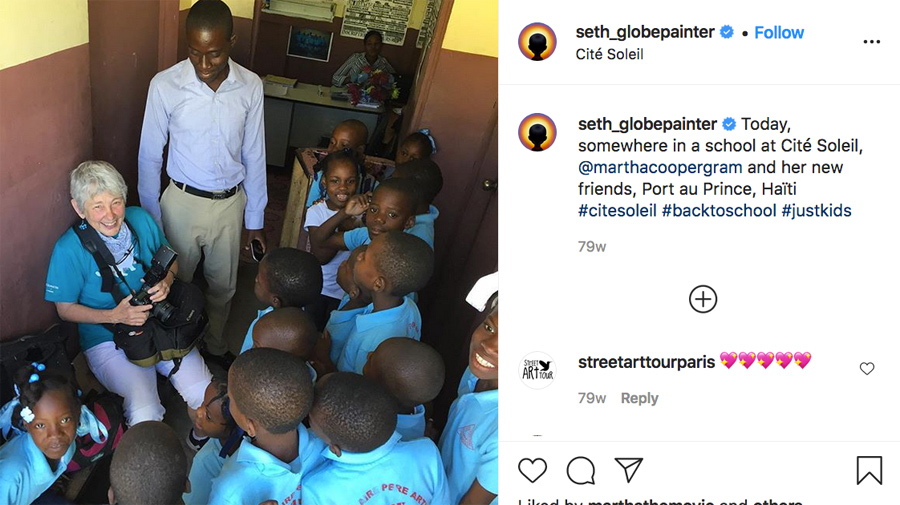Open the three-dot more options menu
The image size is (900, 505).
click(871, 41)
